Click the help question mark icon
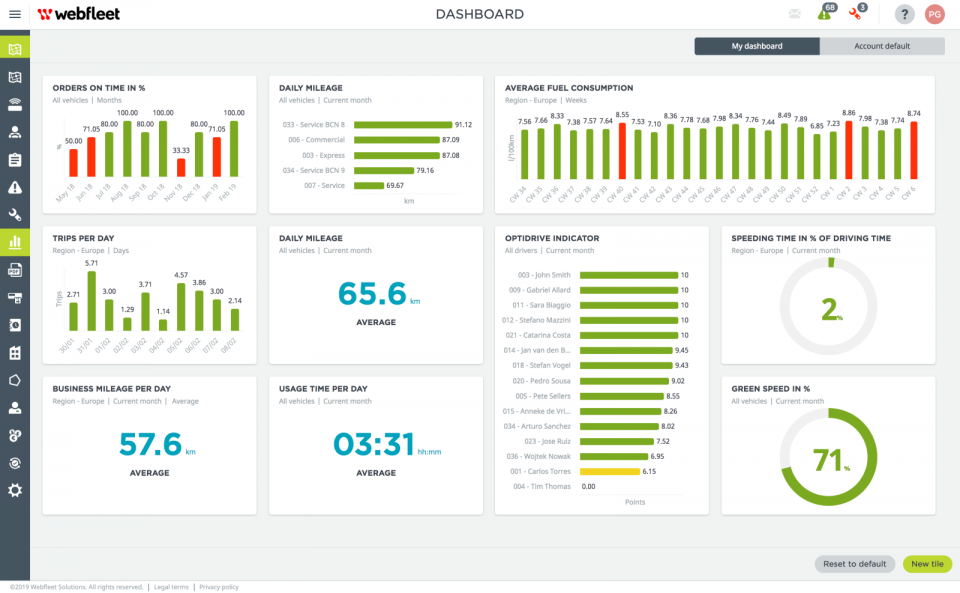This screenshot has width=960, height=593. [905, 14]
